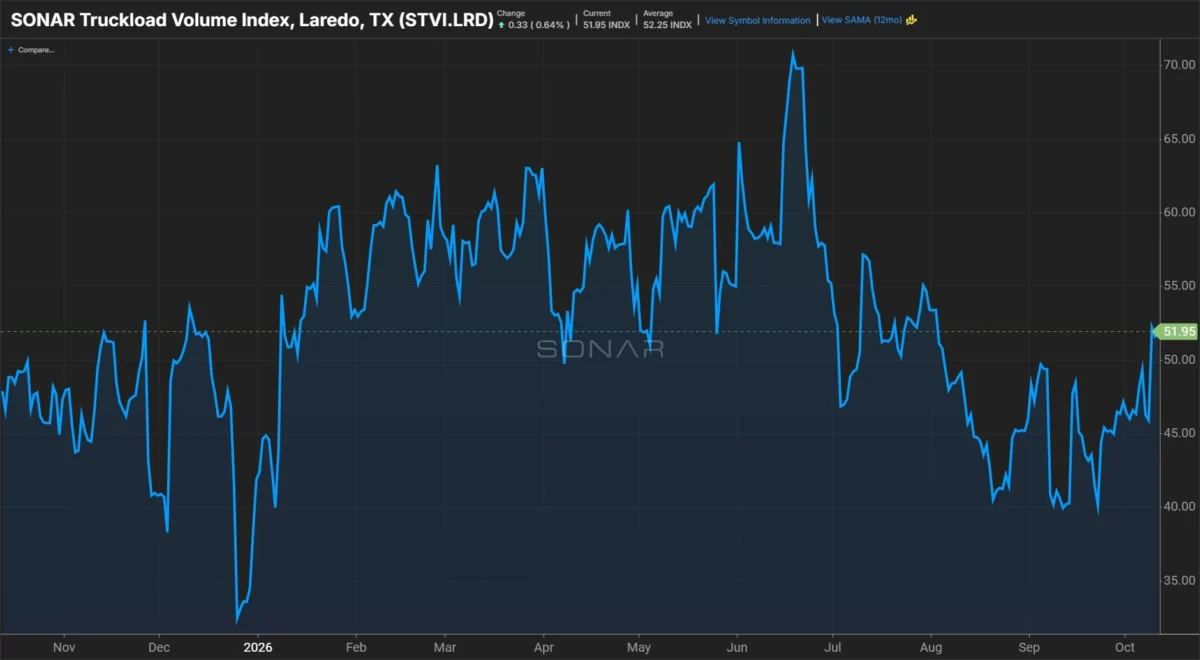
Task: Click the 70.00 label on the price axis
Action: tap(1178, 65)
